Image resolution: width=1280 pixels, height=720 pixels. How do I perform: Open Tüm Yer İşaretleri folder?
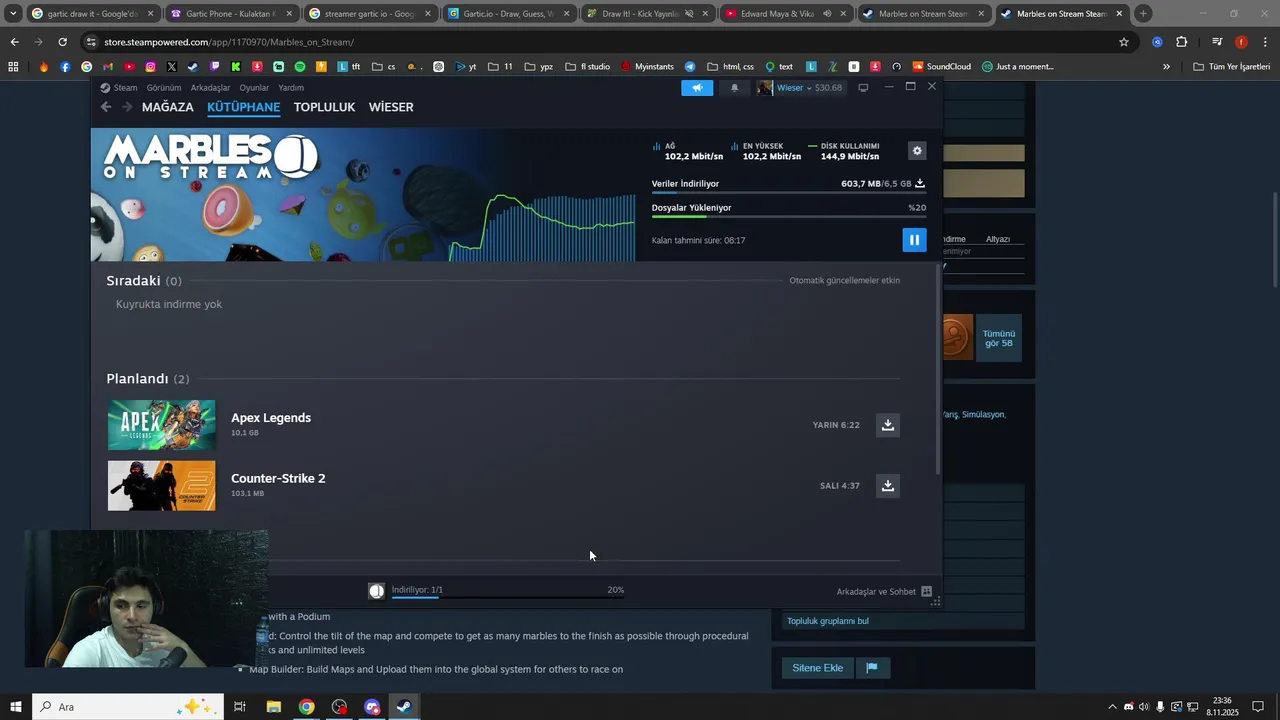1232,67
